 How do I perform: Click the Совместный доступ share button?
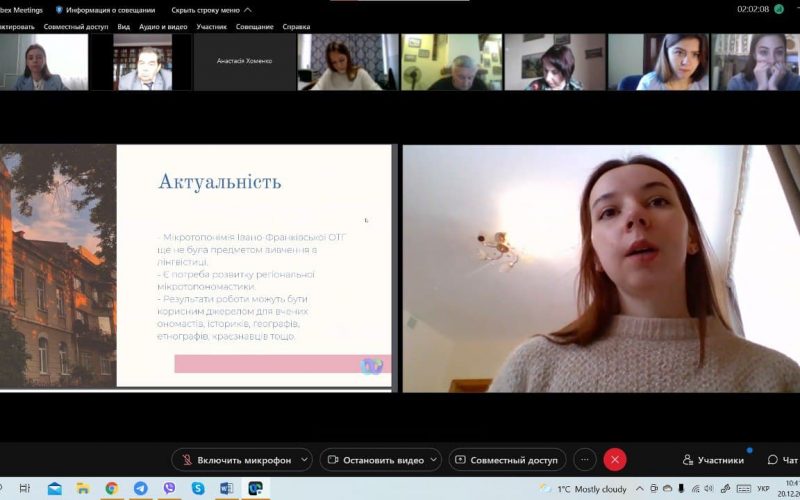tap(507, 460)
